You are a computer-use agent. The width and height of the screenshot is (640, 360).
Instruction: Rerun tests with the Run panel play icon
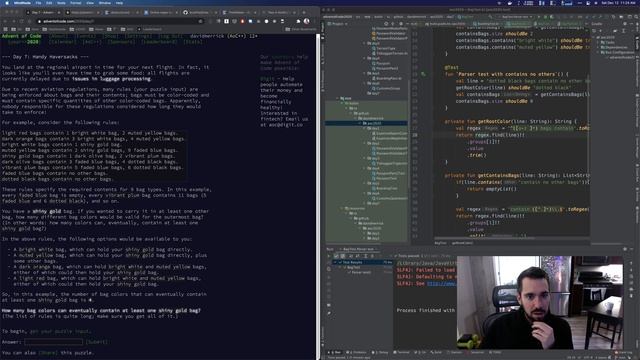tap(329, 256)
